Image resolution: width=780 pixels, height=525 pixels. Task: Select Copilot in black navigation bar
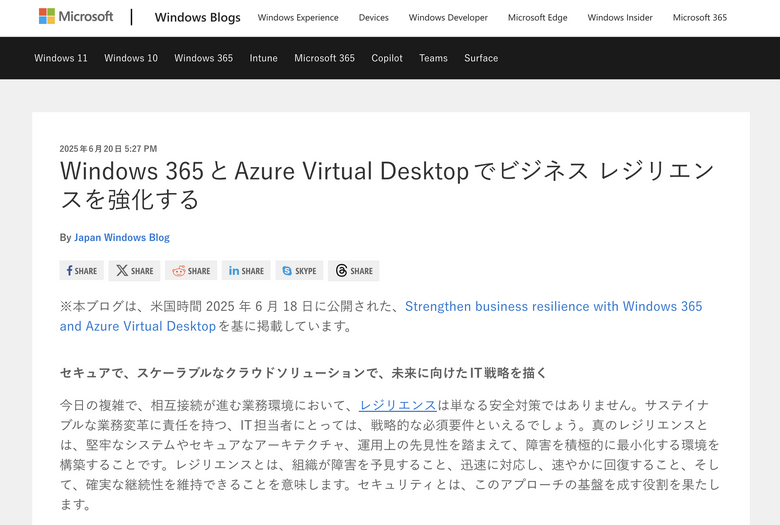click(x=387, y=58)
